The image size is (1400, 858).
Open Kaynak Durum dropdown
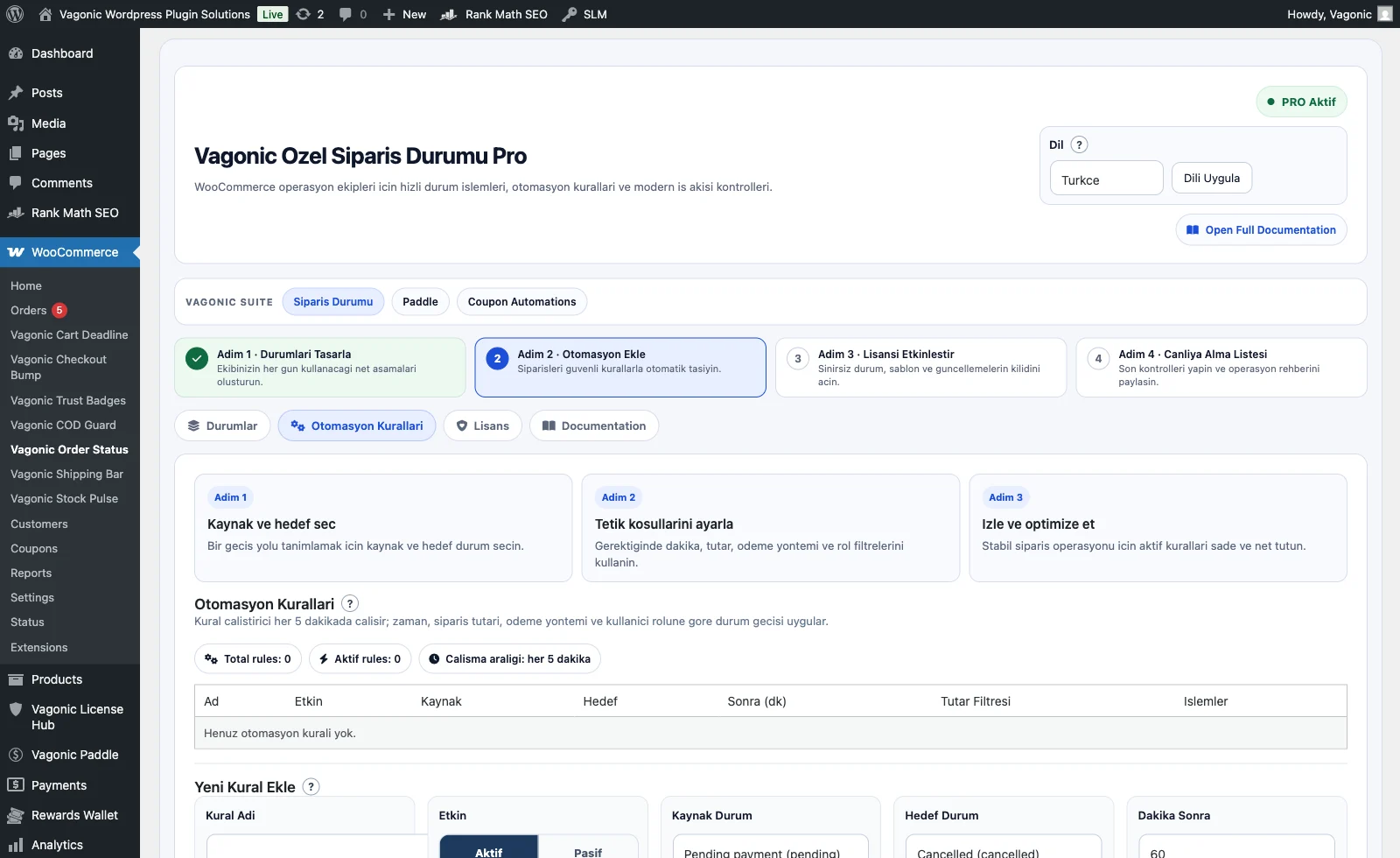770,847
